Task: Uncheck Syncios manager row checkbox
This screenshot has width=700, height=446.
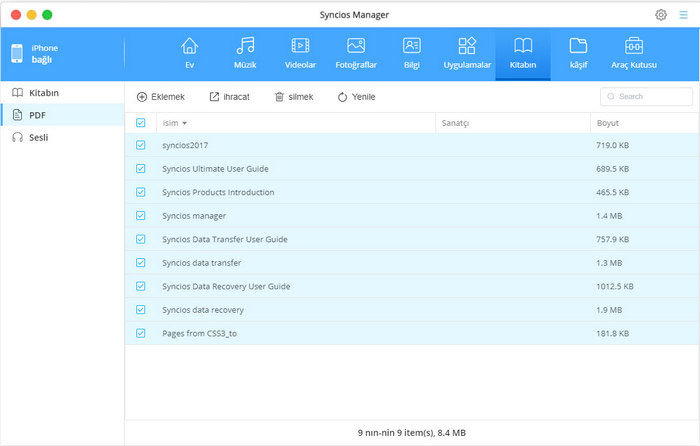Action: pyautogui.click(x=141, y=216)
